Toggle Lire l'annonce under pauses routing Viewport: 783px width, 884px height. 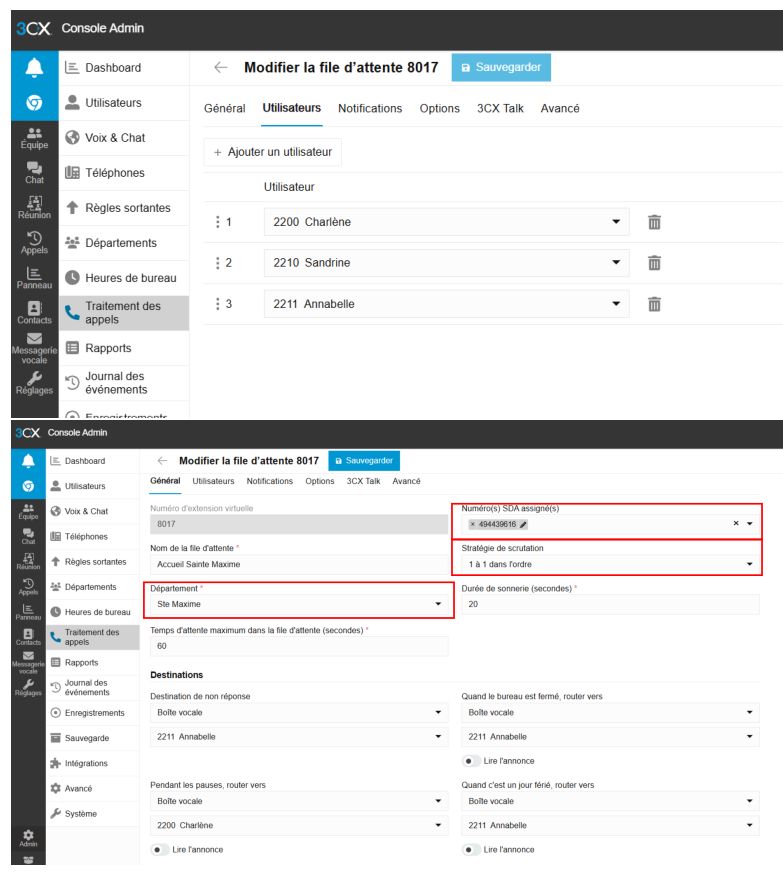pyautogui.click(x=160, y=849)
